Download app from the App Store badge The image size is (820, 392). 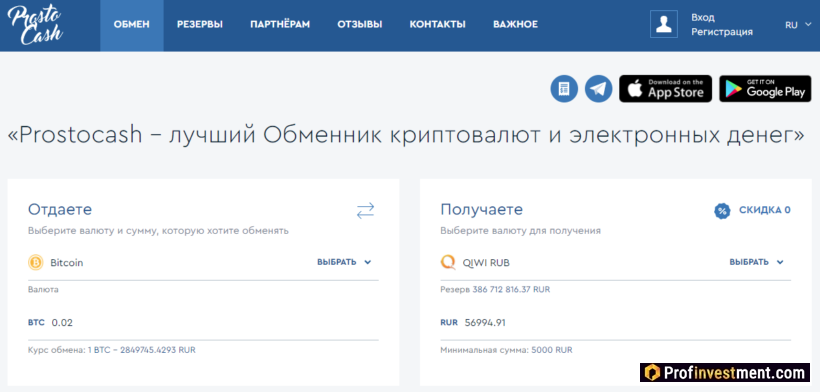click(665, 89)
